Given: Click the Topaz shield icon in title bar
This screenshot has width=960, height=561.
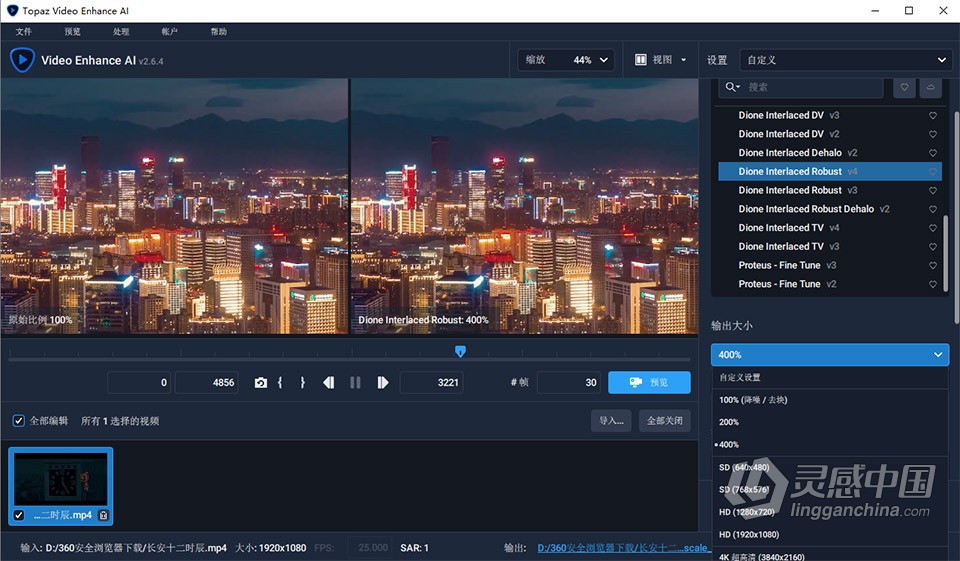Looking at the screenshot, I should (12, 10).
